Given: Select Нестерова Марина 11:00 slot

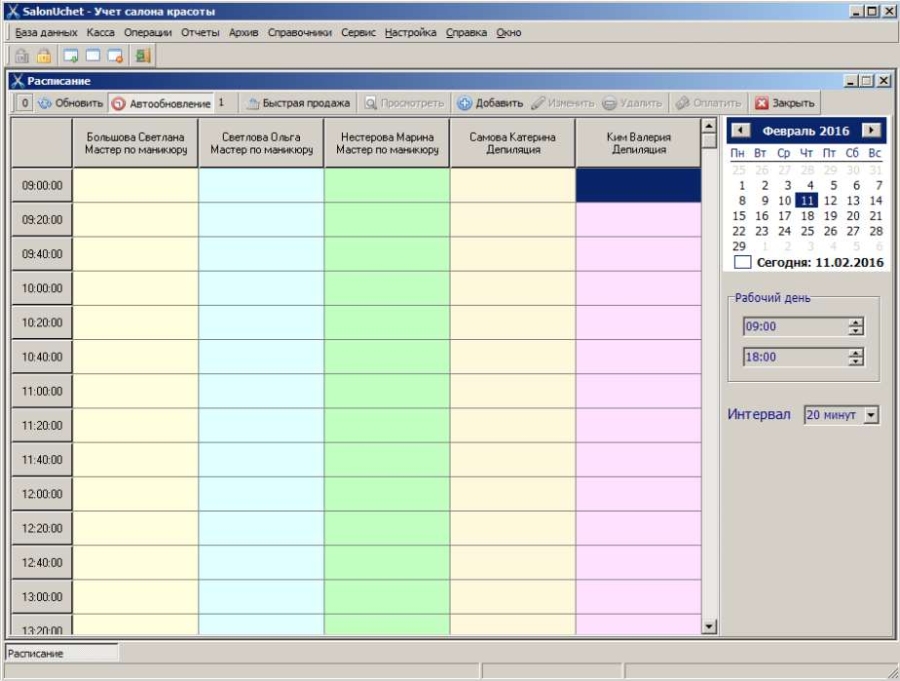Looking at the screenshot, I should click(x=387, y=391).
